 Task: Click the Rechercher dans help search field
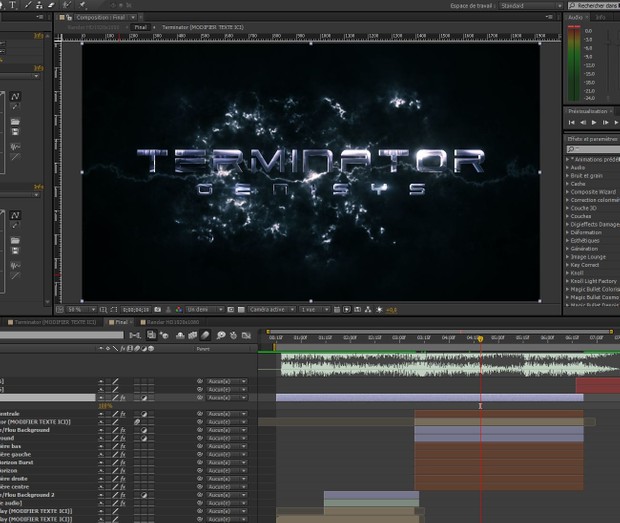pos(594,6)
